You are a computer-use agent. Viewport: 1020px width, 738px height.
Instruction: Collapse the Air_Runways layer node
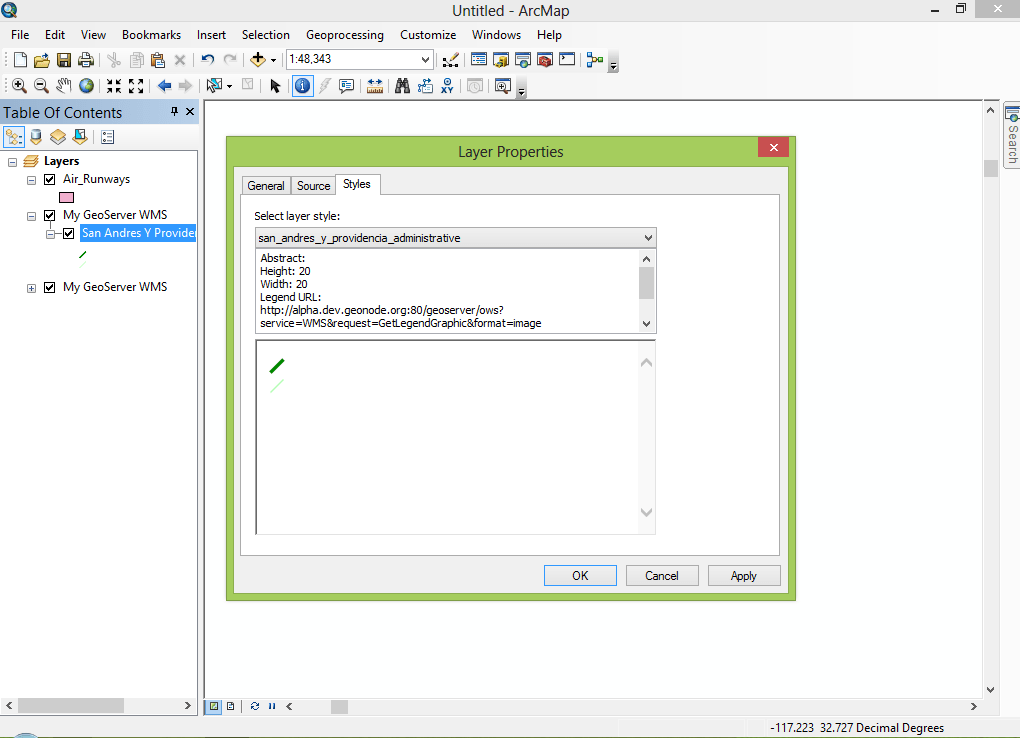31,180
